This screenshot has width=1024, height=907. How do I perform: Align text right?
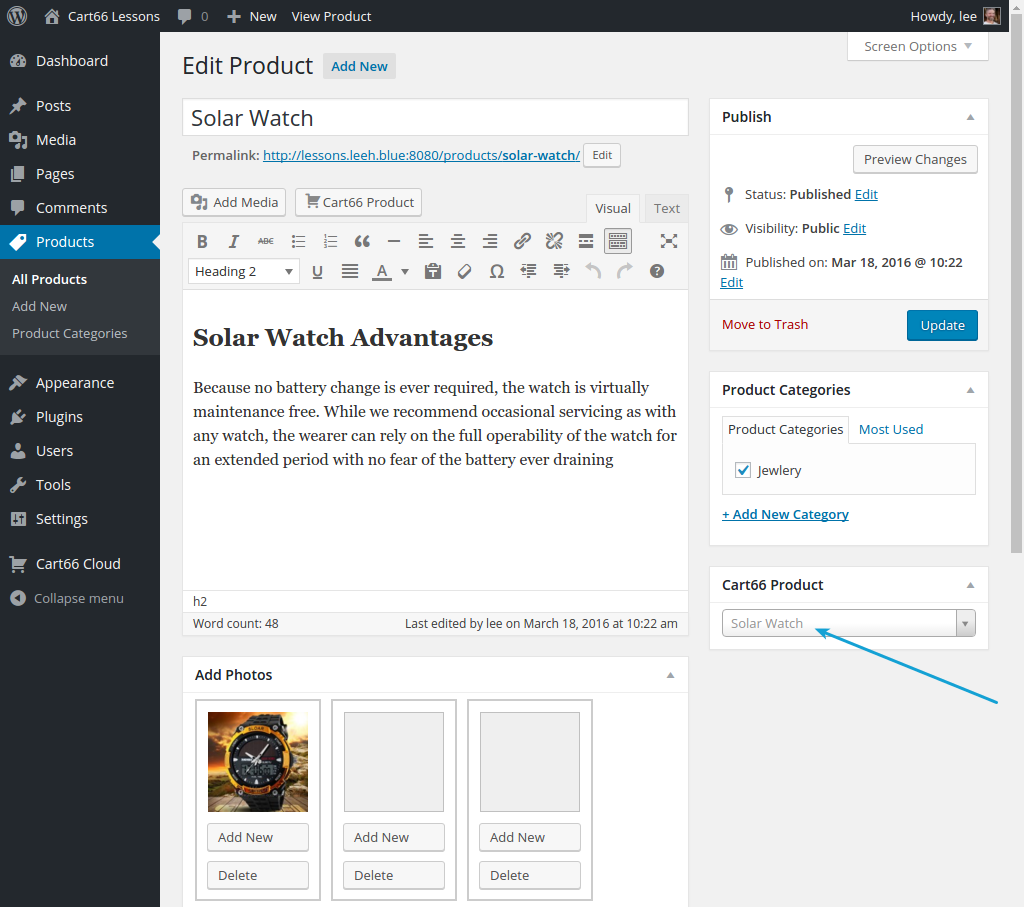tap(489, 242)
